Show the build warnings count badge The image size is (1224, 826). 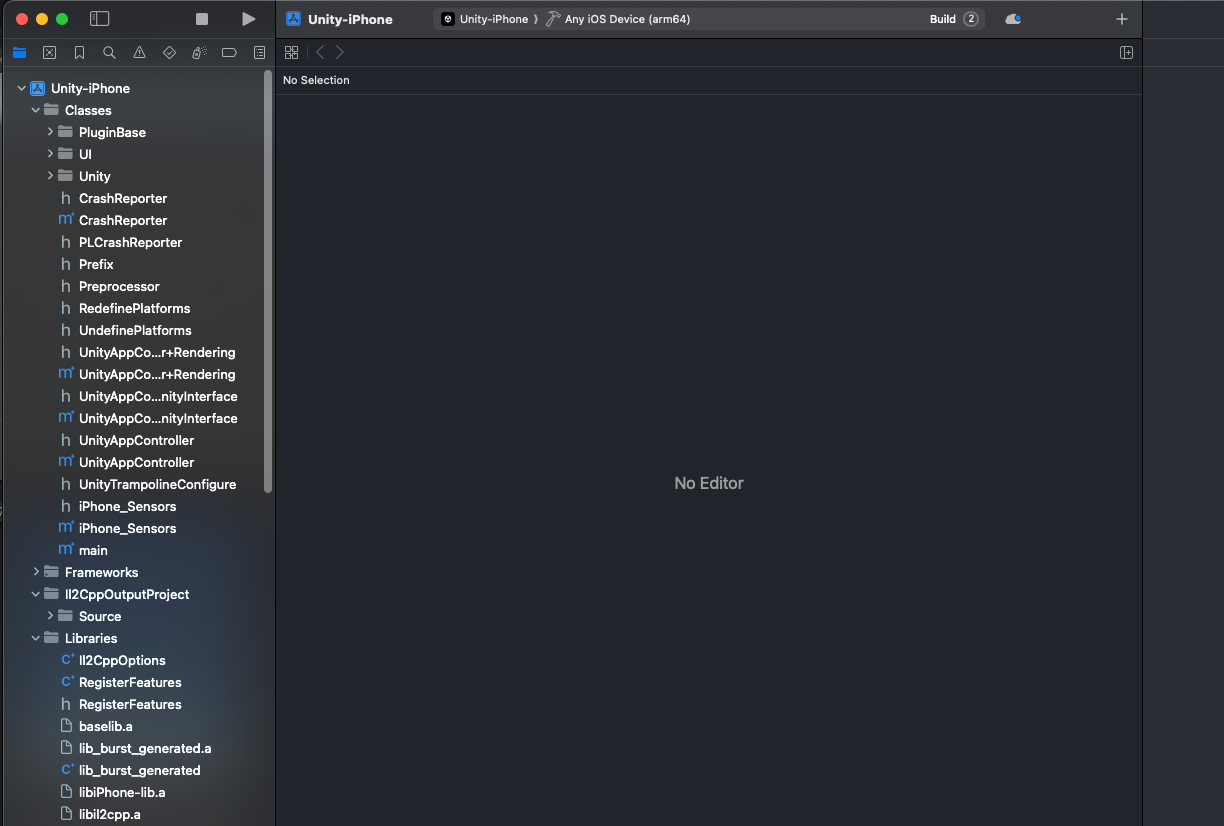(x=970, y=19)
